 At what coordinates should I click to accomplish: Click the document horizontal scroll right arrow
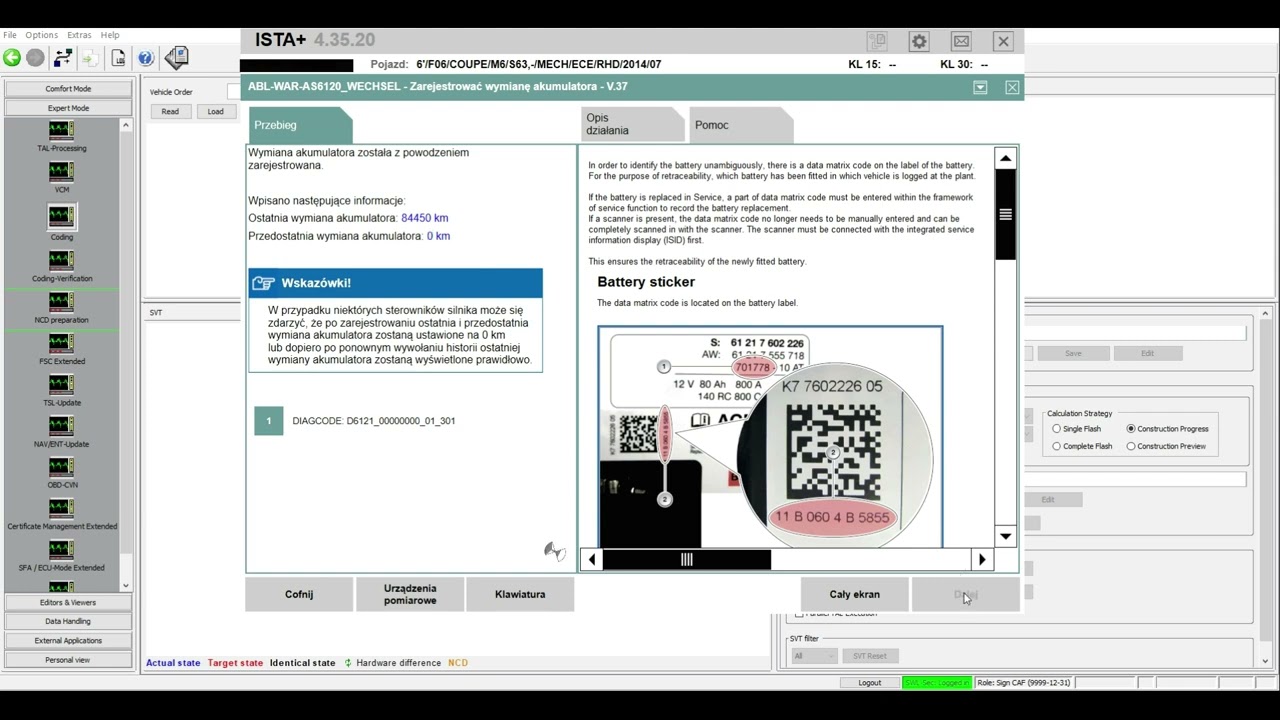pyautogui.click(x=982, y=560)
